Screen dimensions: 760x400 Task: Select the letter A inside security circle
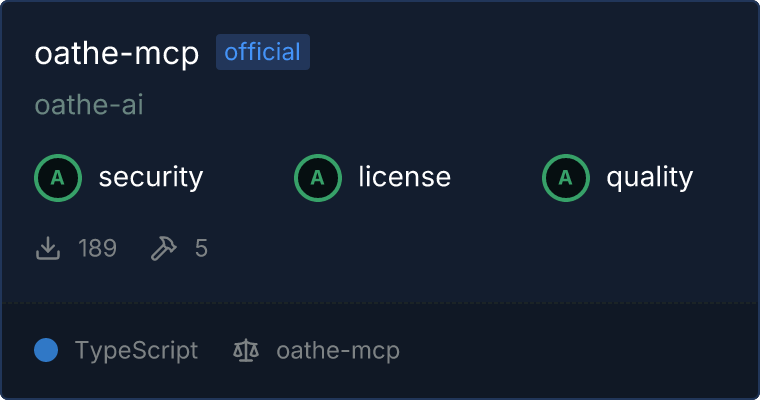click(58, 178)
